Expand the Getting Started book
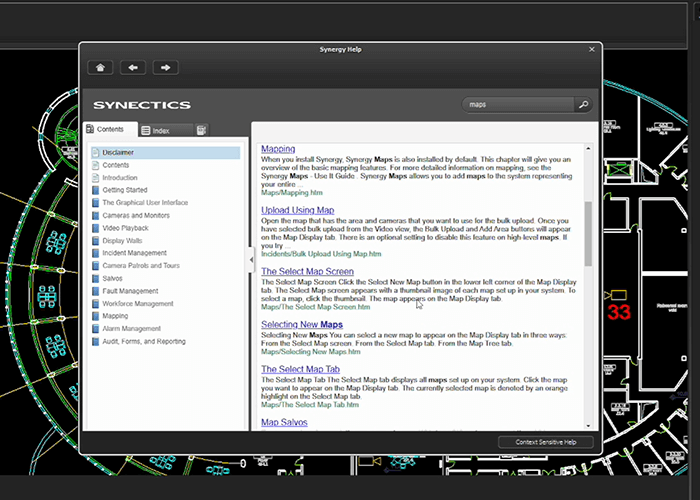 [125, 190]
